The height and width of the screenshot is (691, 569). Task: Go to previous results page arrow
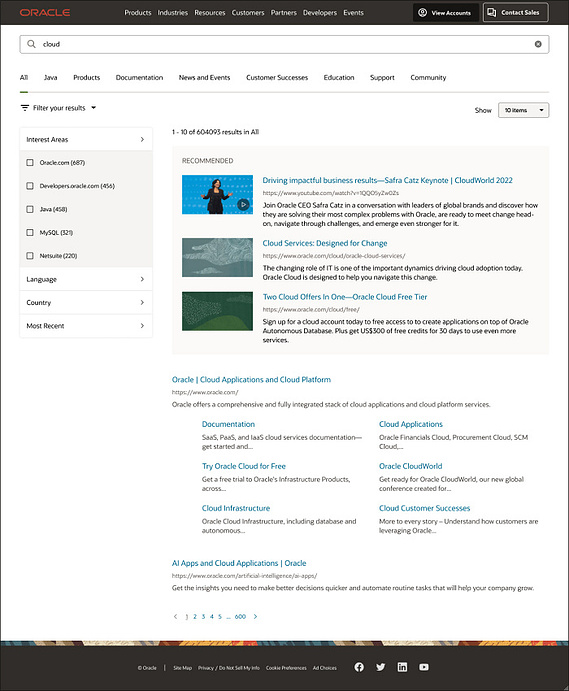[x=175, y=617]
